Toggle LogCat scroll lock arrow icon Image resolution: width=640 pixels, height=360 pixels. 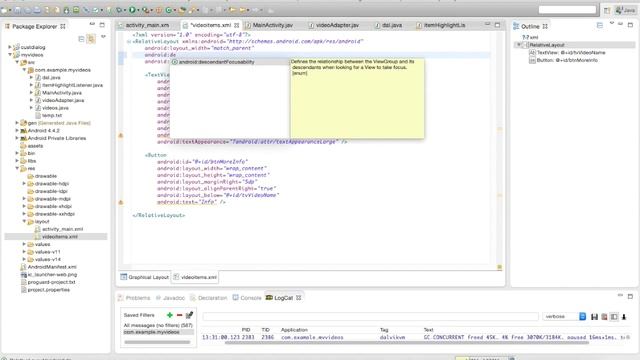[624, 317]
